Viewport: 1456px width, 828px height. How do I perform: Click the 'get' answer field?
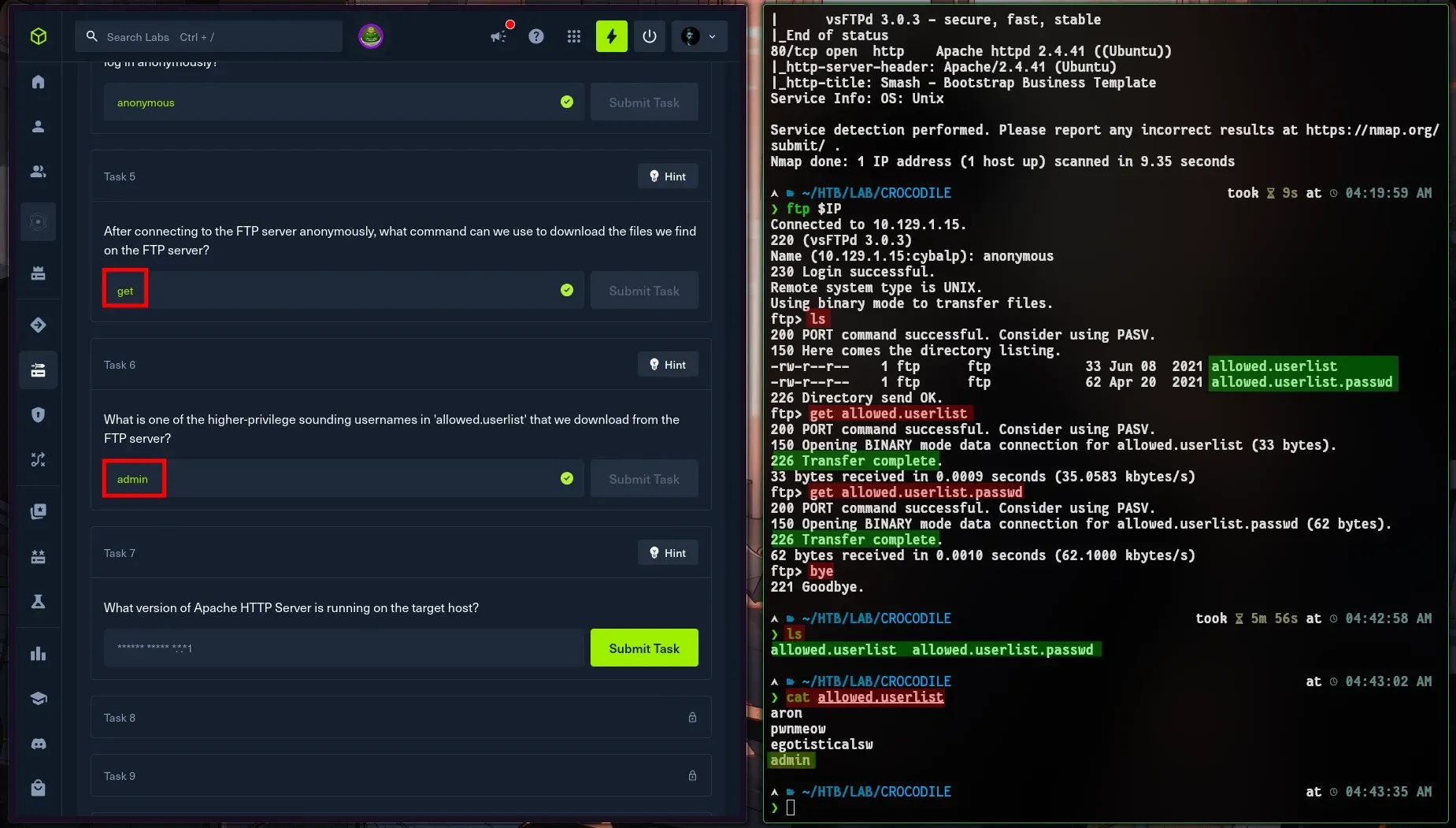[x=344, y=291]
